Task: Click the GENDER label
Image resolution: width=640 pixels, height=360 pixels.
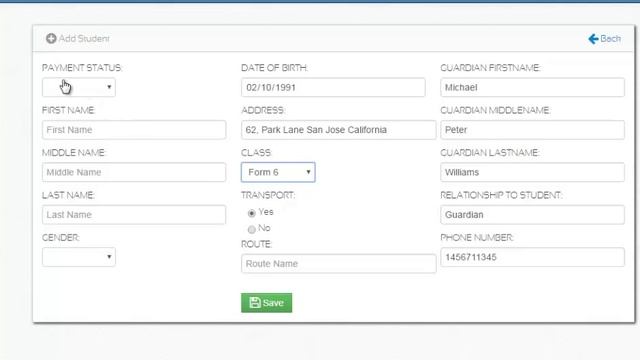Action: 60,238
